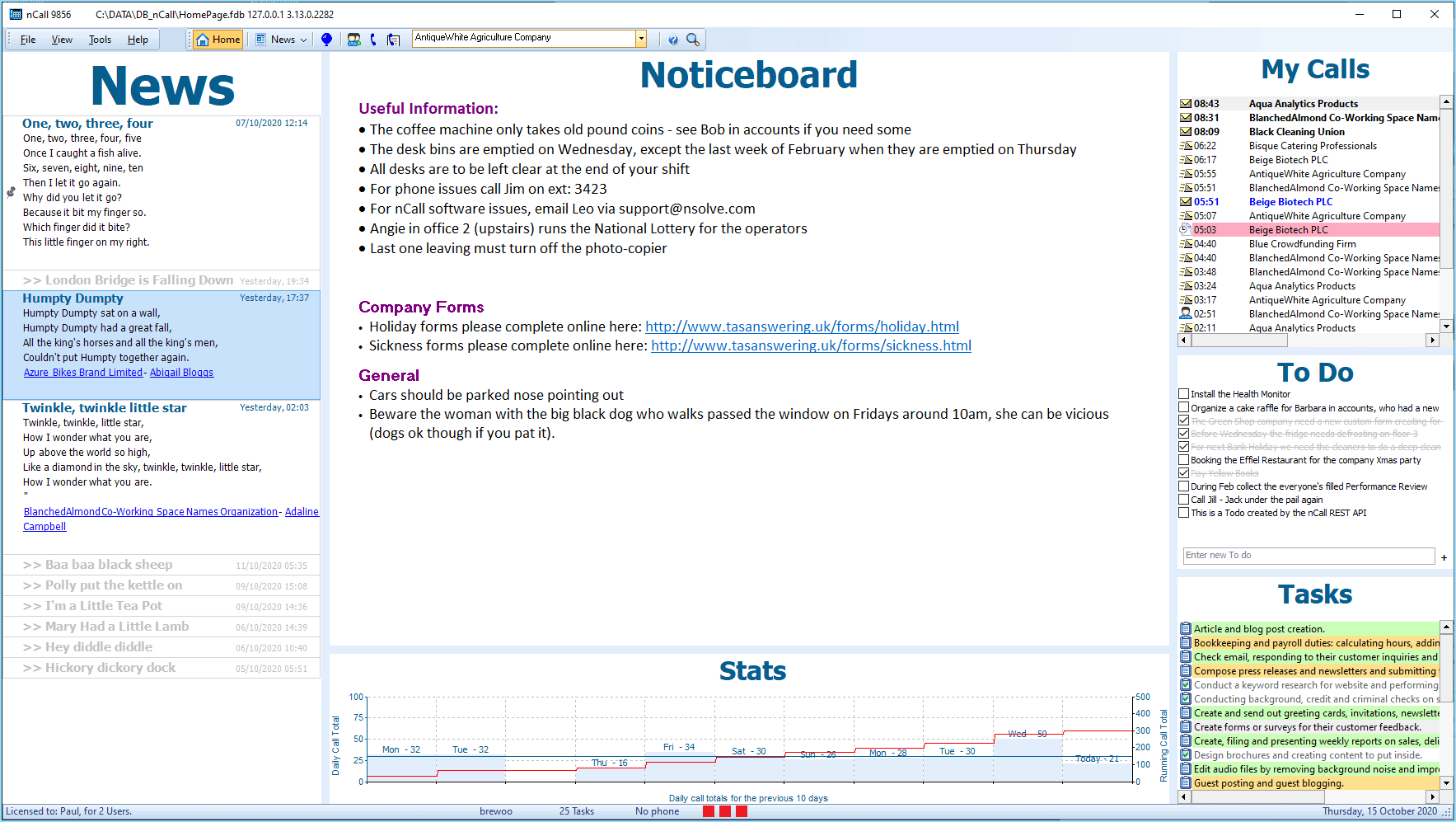Click sent-mail icon for Bisque Catering Professionals
The height and width of the screenshot is (822, 1456).
(x=1186, y=146)
